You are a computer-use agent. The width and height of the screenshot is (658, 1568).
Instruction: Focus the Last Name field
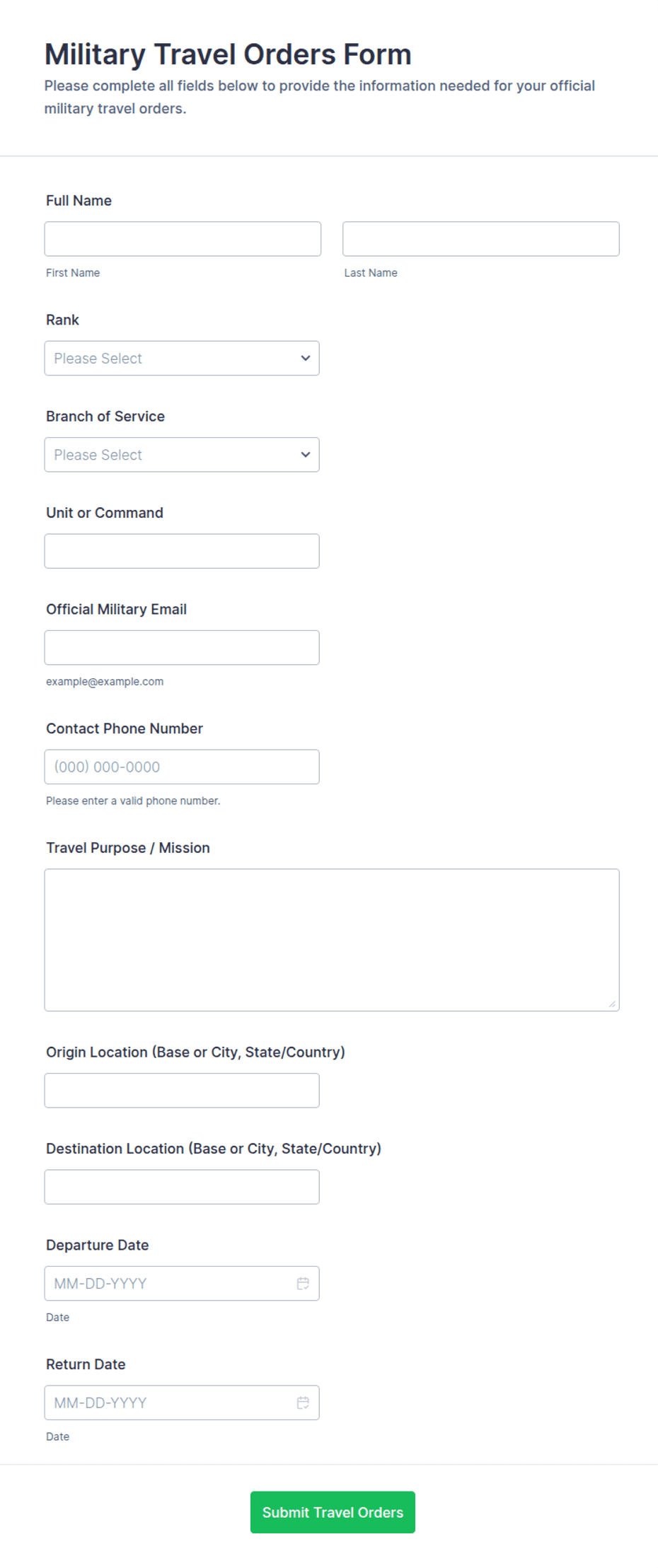481,239
